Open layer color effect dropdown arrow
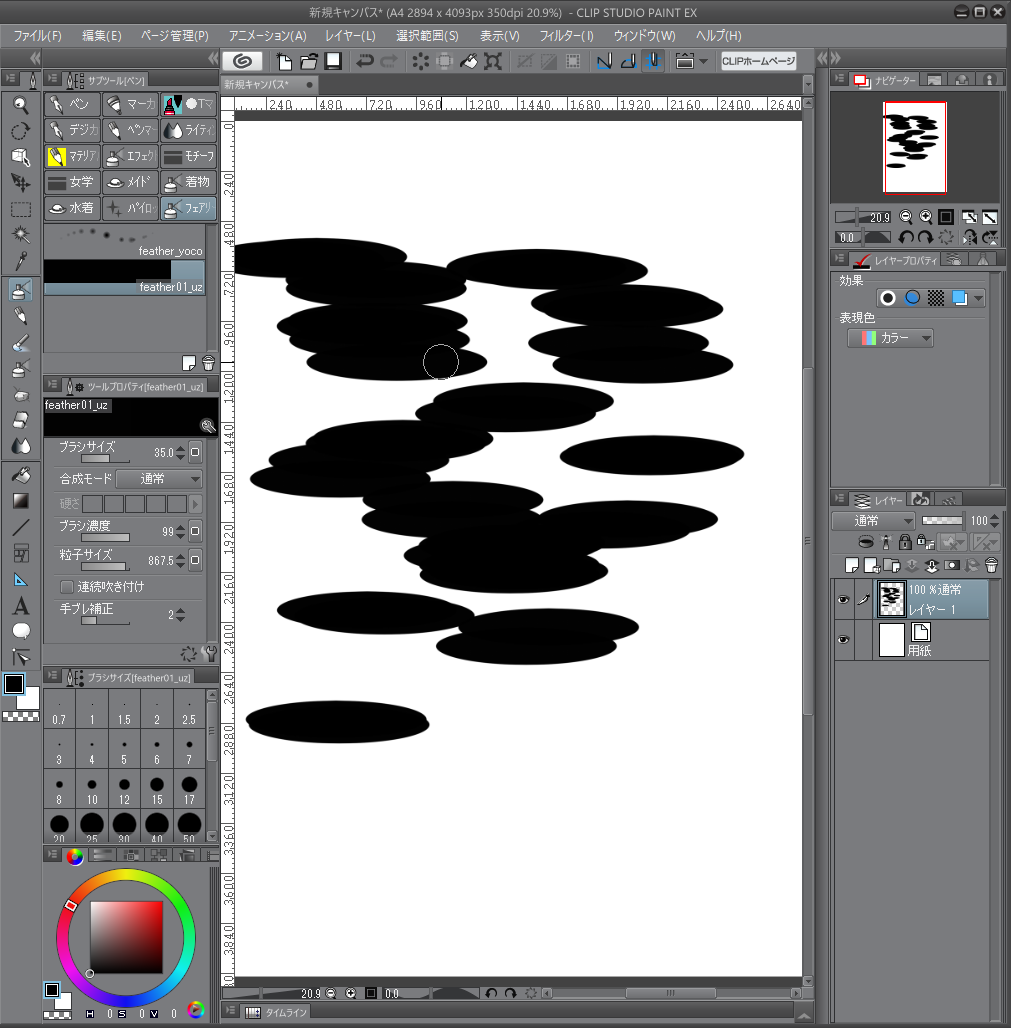Screen dimensions: 1011x1028 [x=978, y=298]
